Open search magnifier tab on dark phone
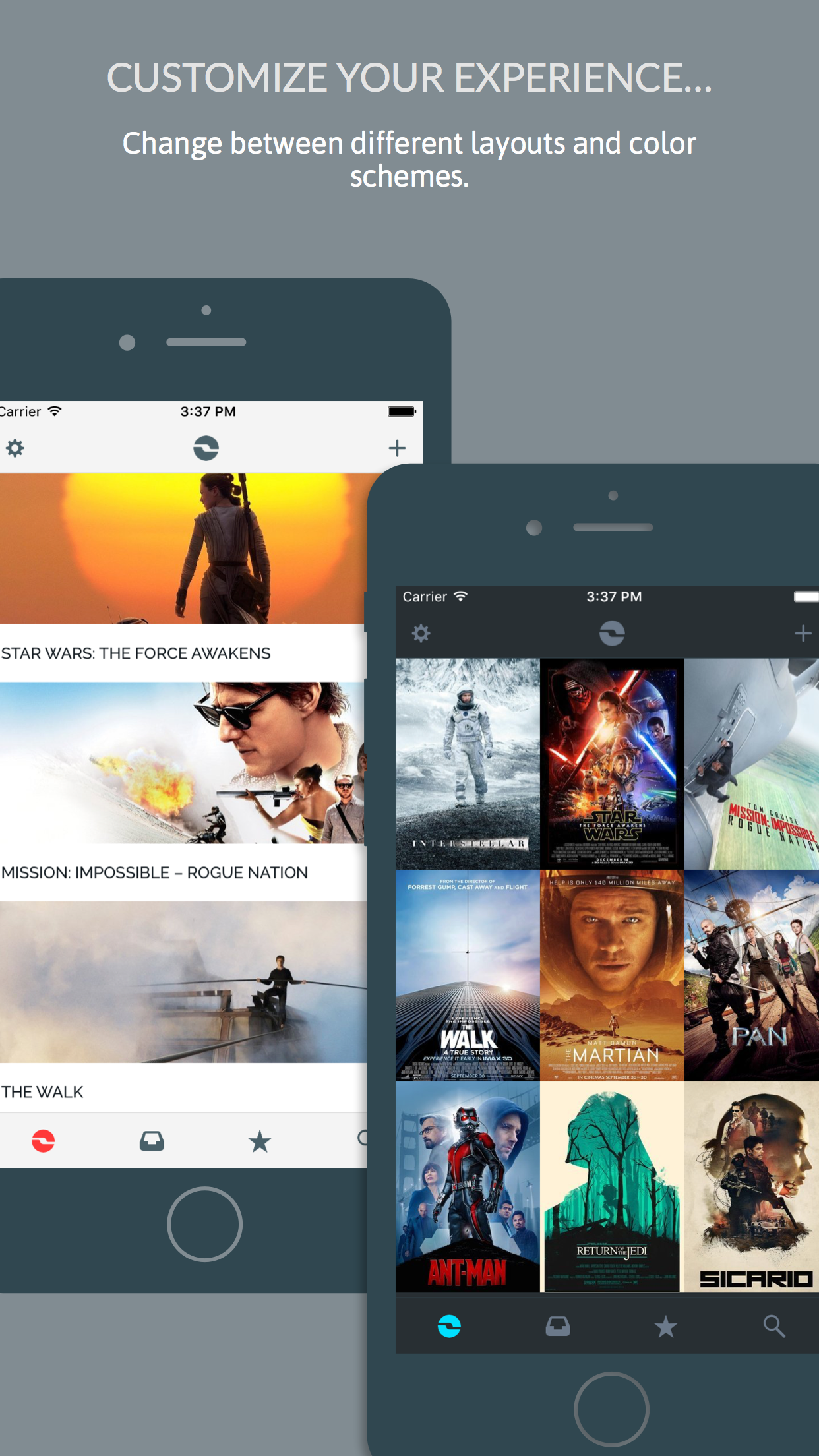 tap(774, 1326)
